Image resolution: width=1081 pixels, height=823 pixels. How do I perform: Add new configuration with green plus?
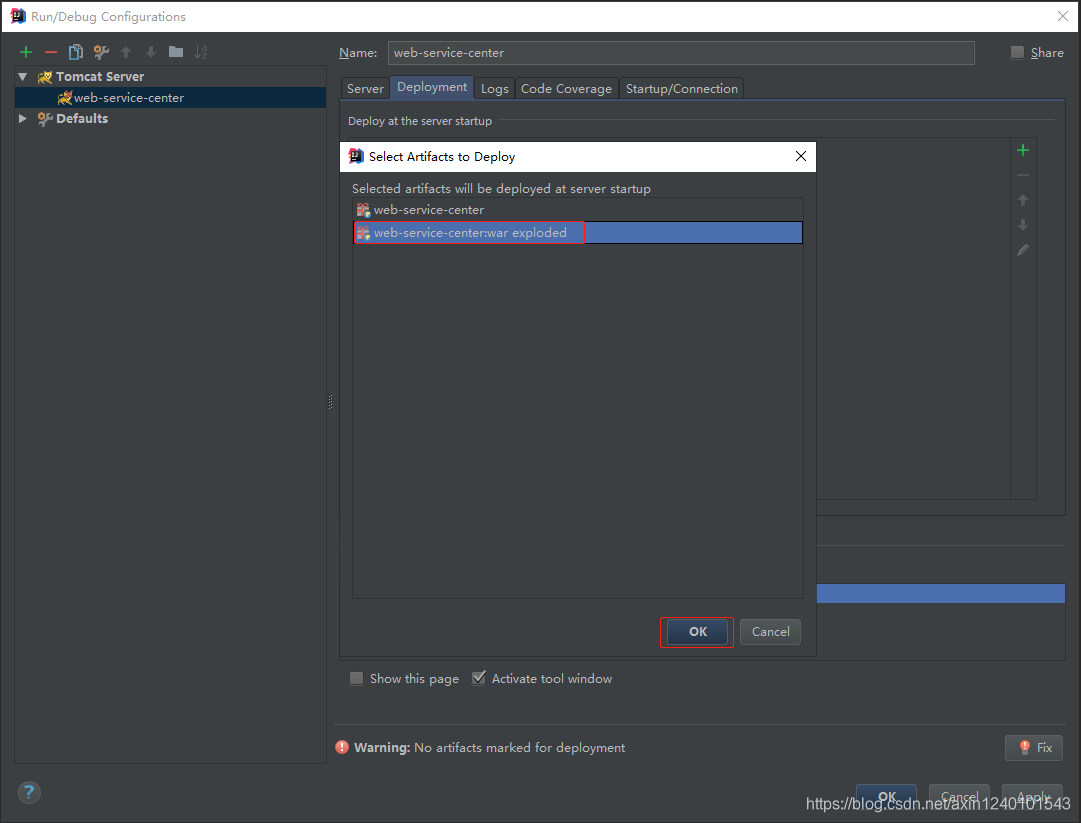tap(26, 52)
